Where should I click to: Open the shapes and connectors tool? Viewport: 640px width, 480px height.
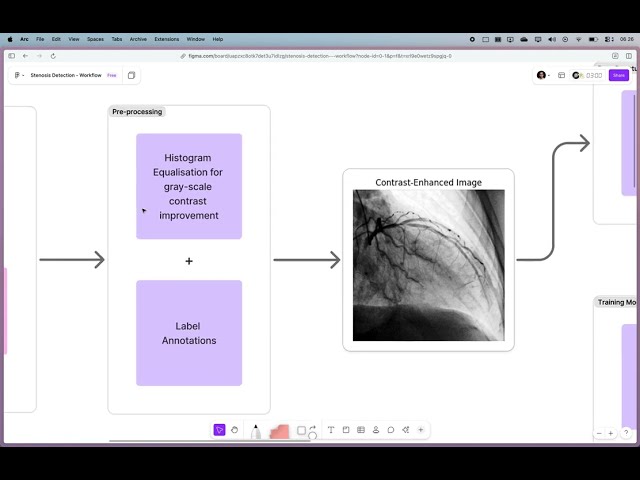tap(302, 431)
